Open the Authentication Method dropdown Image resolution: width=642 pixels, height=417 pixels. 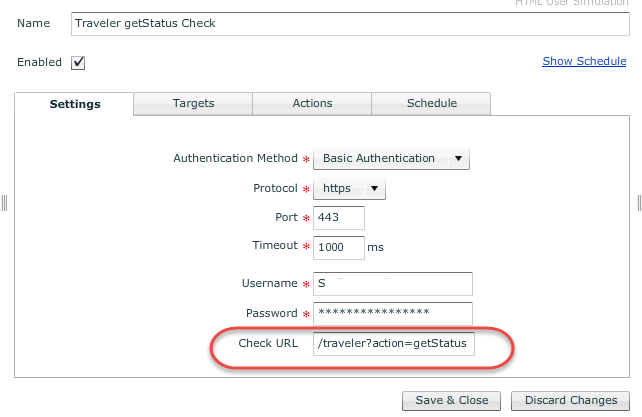(x=391, y=158)
